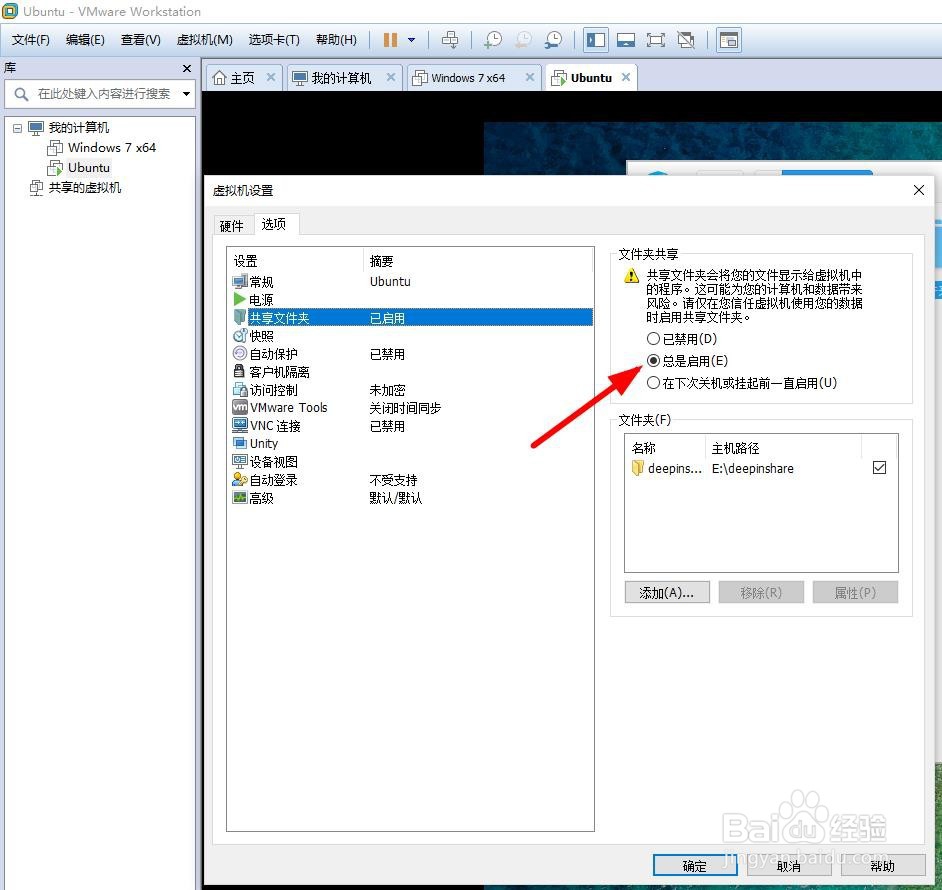The height and width of the screenshot is (890, 942).
Task: Toggle the library sidebar panel
Action: click(595, 40)
